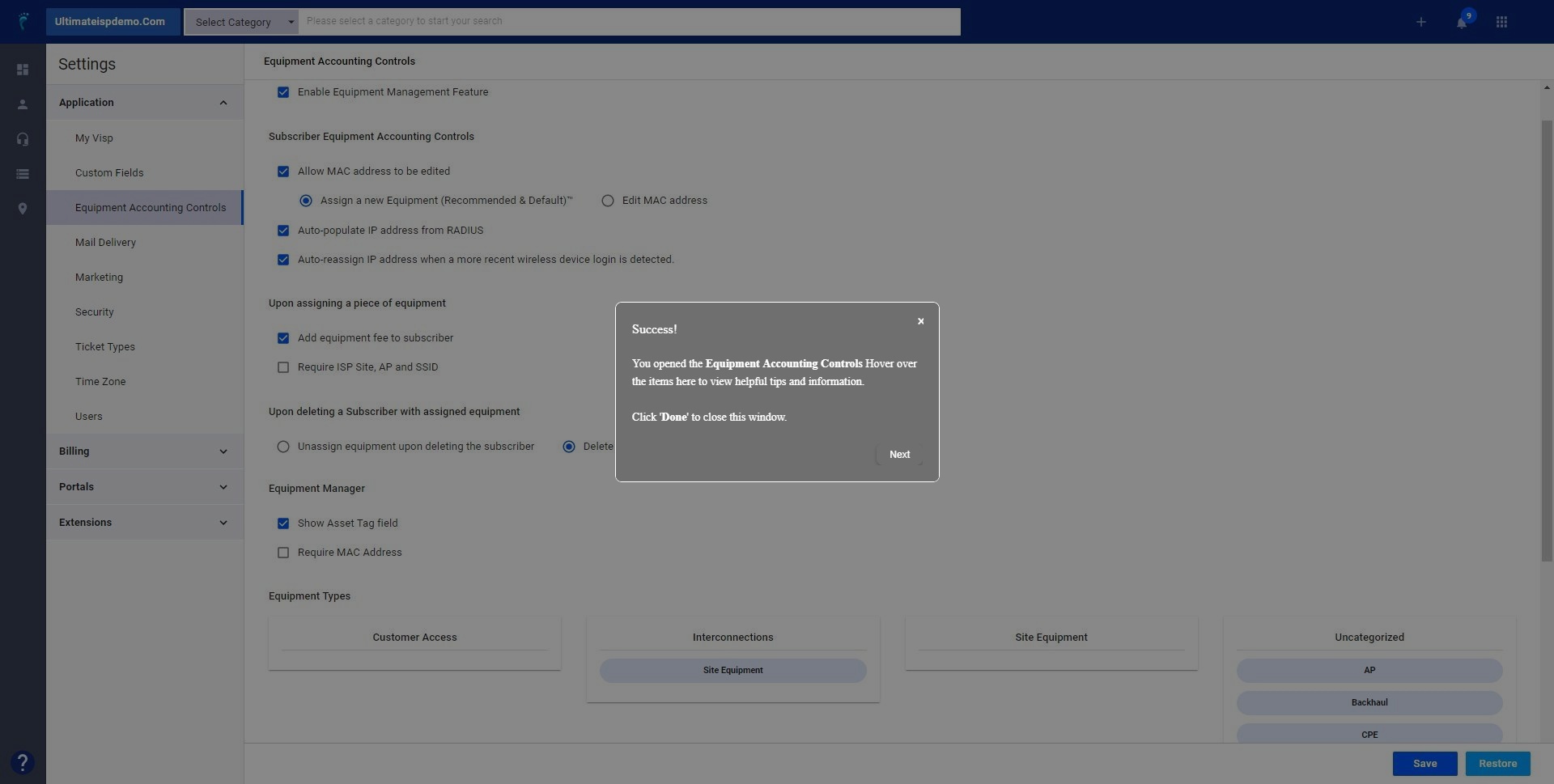Select the AP chip under Uncategorized
Screen dimensions: 1554x784
tap(1369, 671)
